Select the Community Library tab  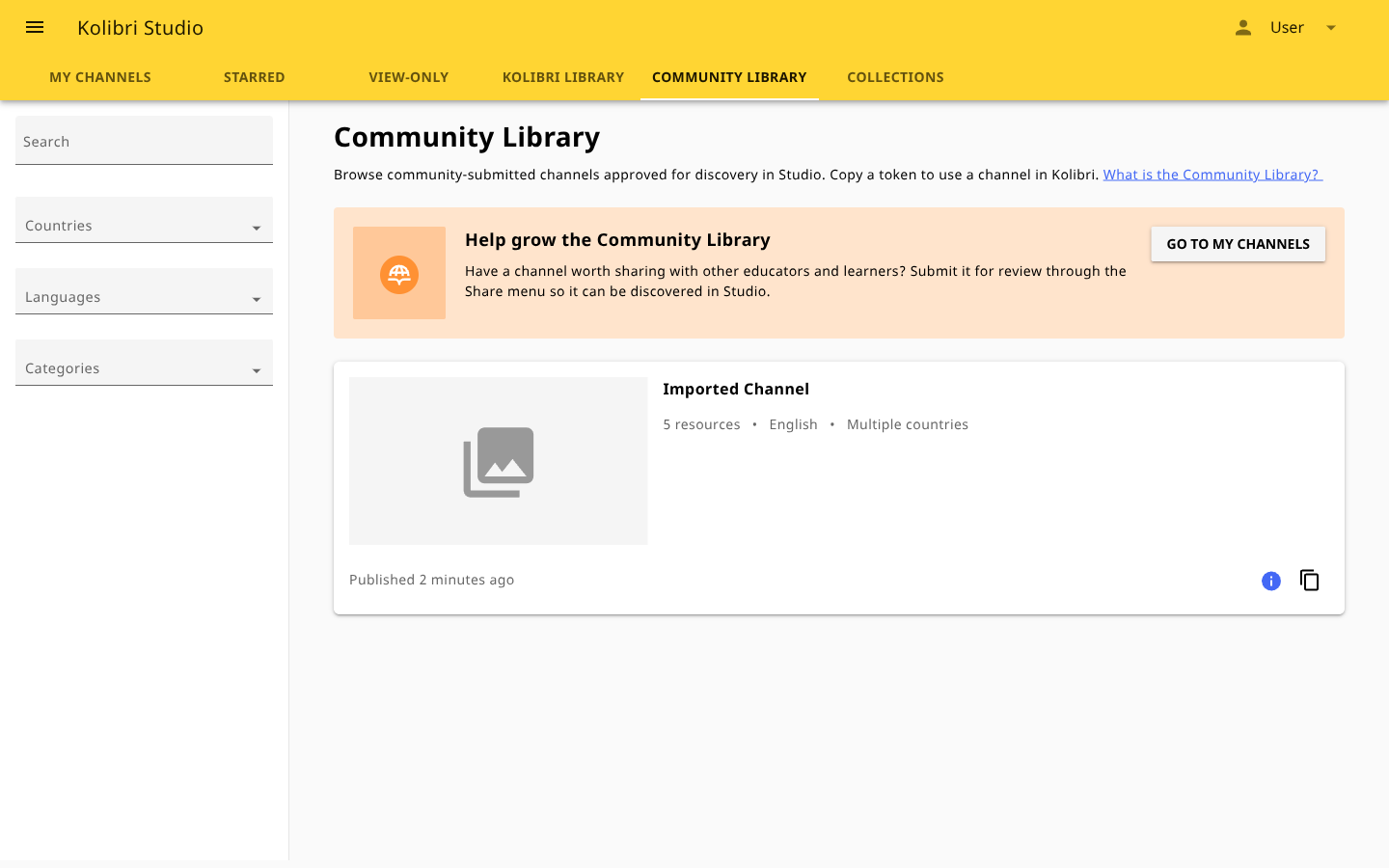coord(729,77)
